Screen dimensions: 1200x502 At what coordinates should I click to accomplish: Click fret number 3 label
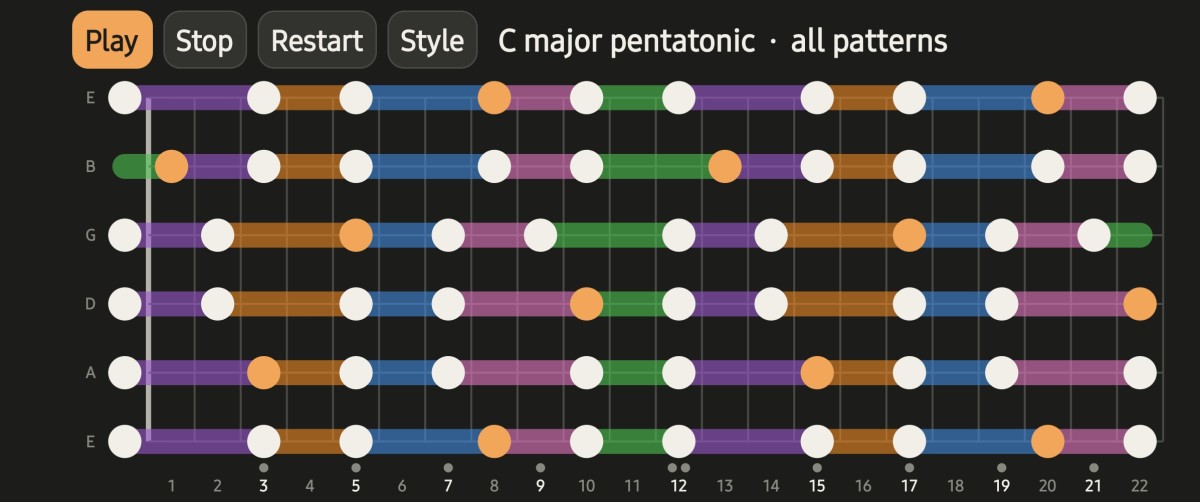point(263,485)
